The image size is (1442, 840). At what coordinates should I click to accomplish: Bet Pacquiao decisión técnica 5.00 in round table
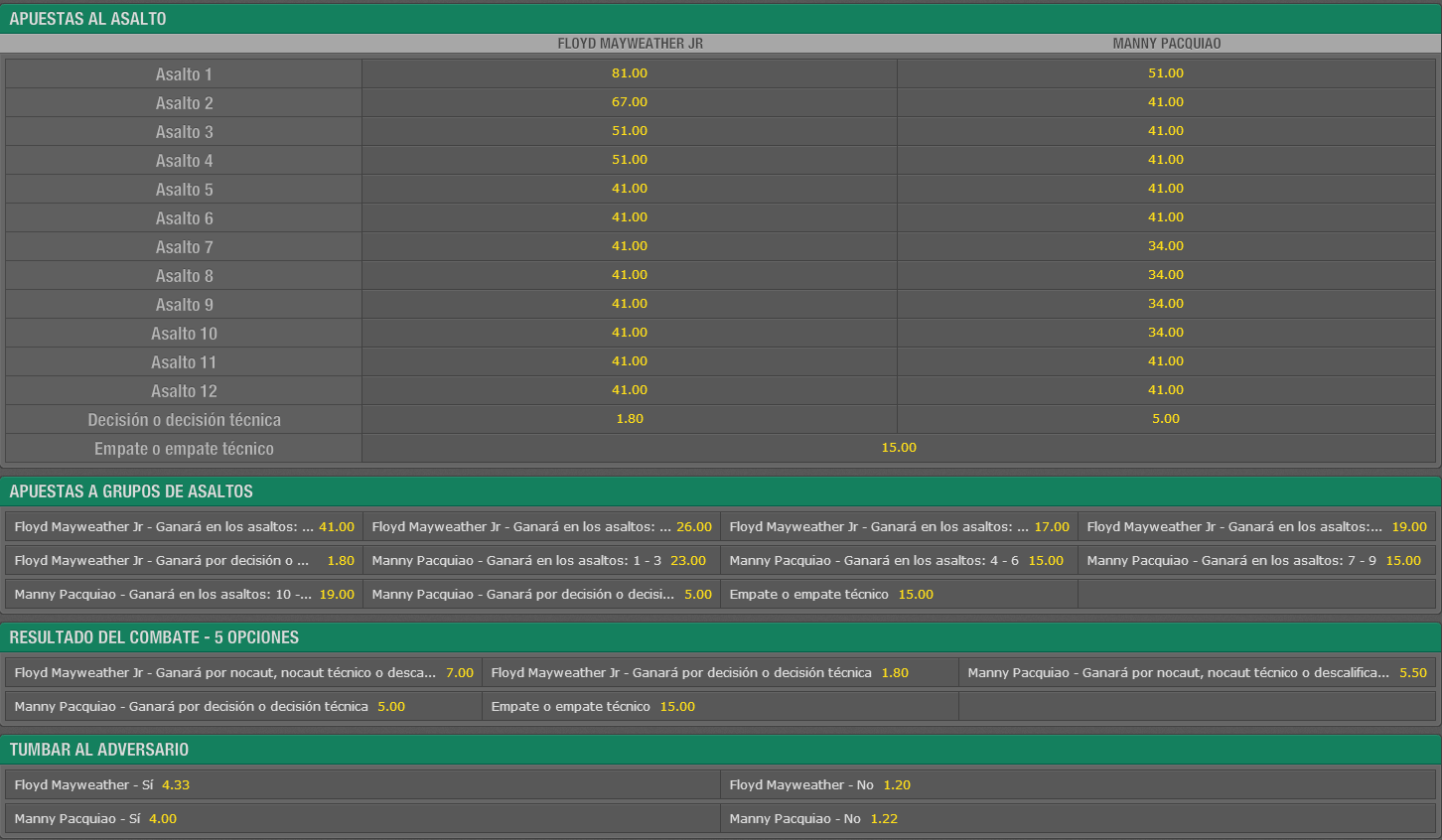click(x=1166, y=419)
